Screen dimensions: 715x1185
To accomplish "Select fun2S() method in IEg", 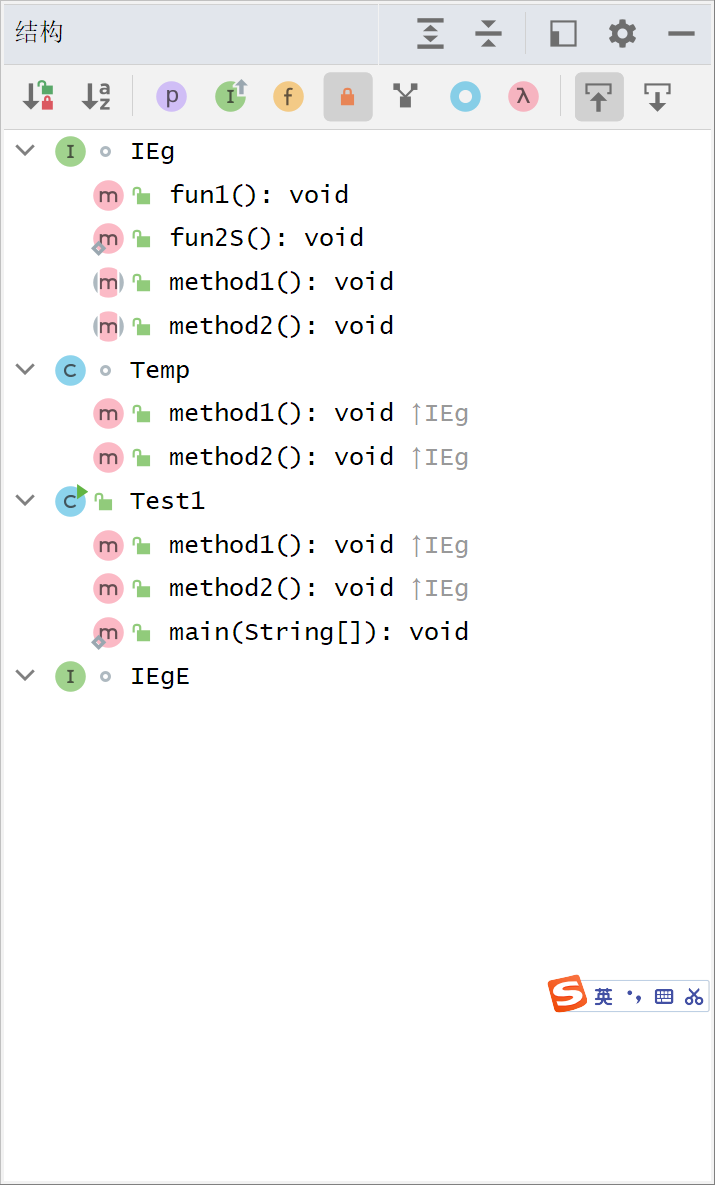I will 266,238.
